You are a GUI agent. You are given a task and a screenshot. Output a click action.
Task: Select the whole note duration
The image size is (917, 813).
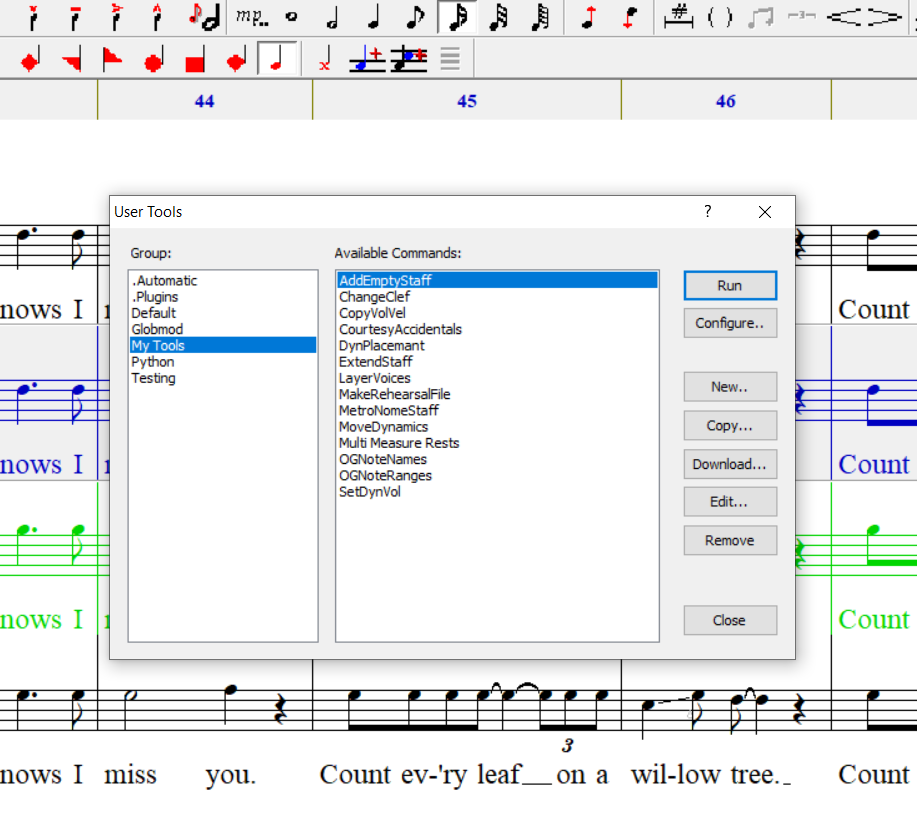point(291,17)
